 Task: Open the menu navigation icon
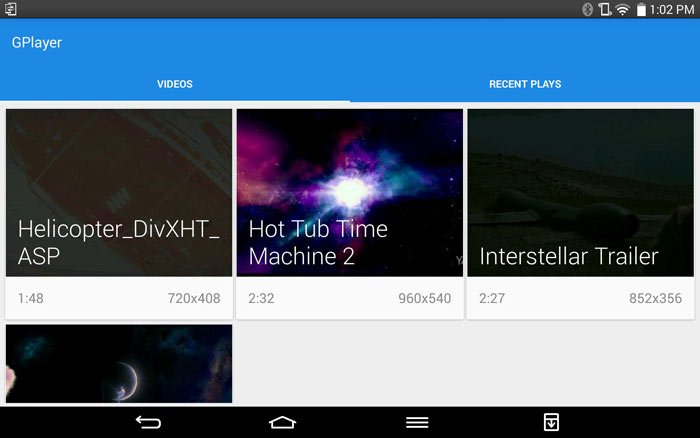click(x=417, y=422)
